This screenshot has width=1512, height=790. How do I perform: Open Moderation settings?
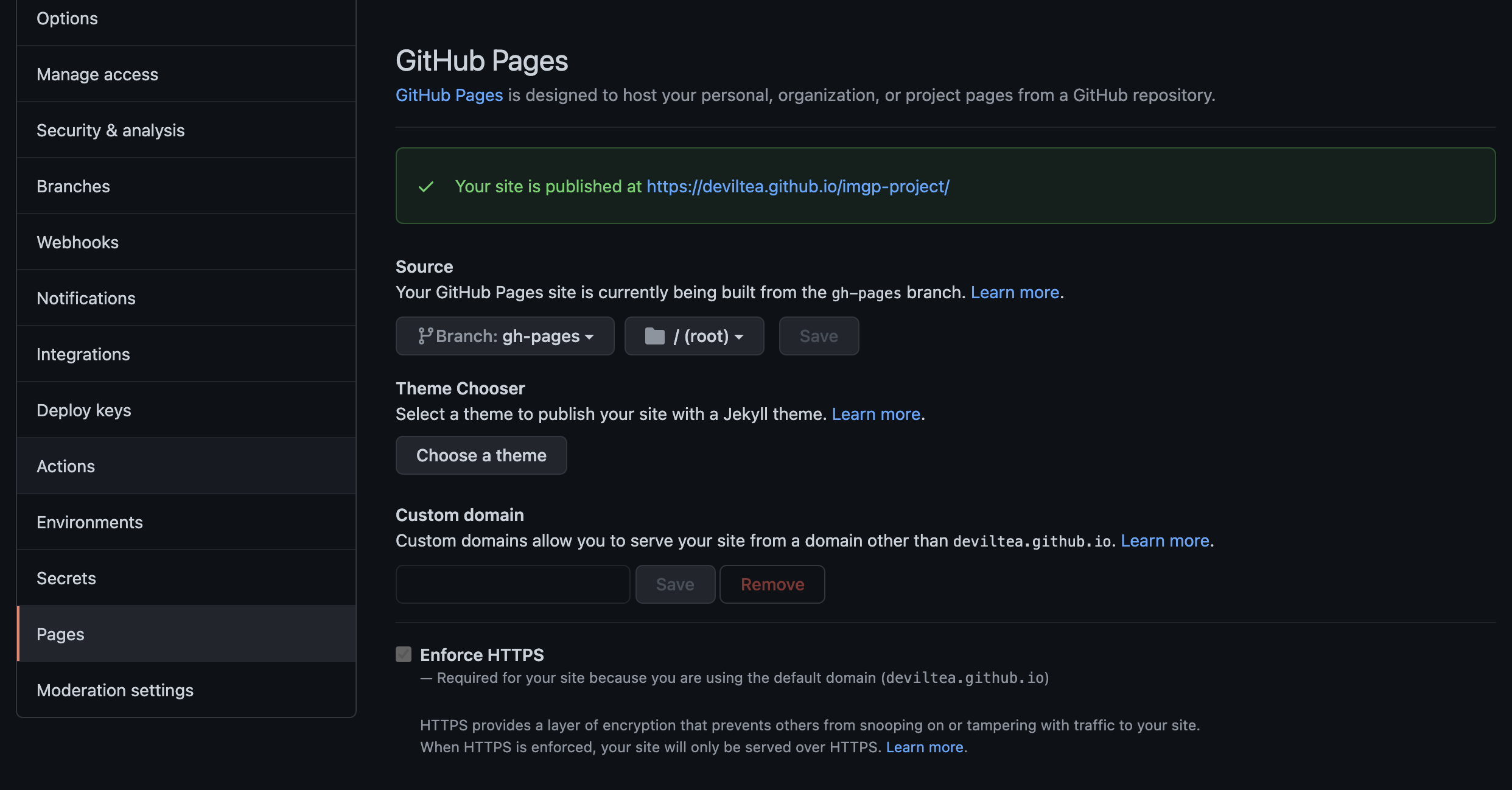[x=186, y=690]
